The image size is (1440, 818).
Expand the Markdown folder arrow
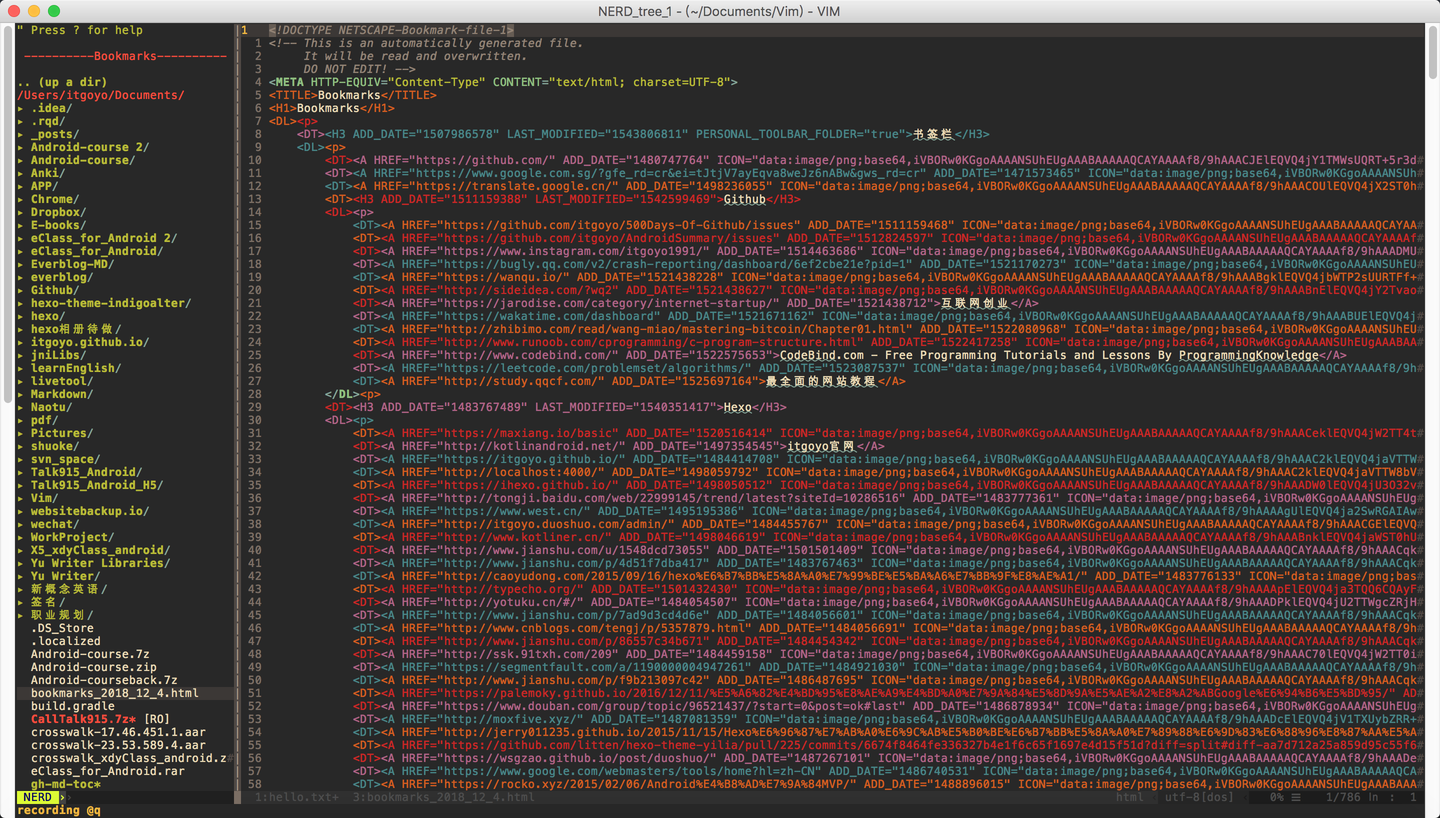[x=20, y=394]
